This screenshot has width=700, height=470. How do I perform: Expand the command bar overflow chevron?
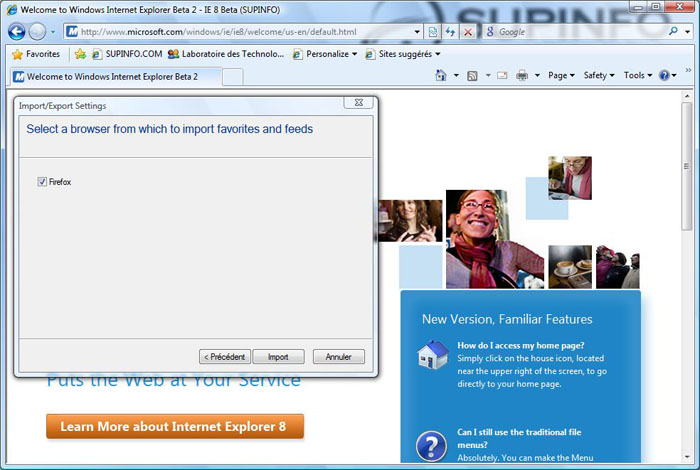(x=688, y=70)
